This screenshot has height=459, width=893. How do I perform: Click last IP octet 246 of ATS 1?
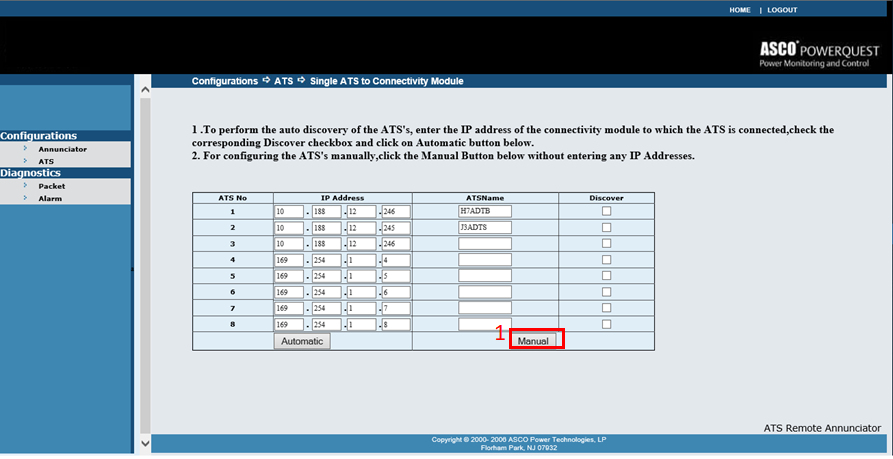[x=396, y=212]
